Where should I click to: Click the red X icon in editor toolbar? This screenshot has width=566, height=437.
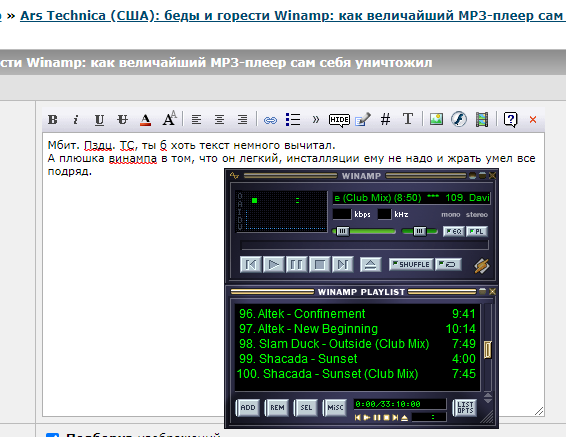(533, 119)
